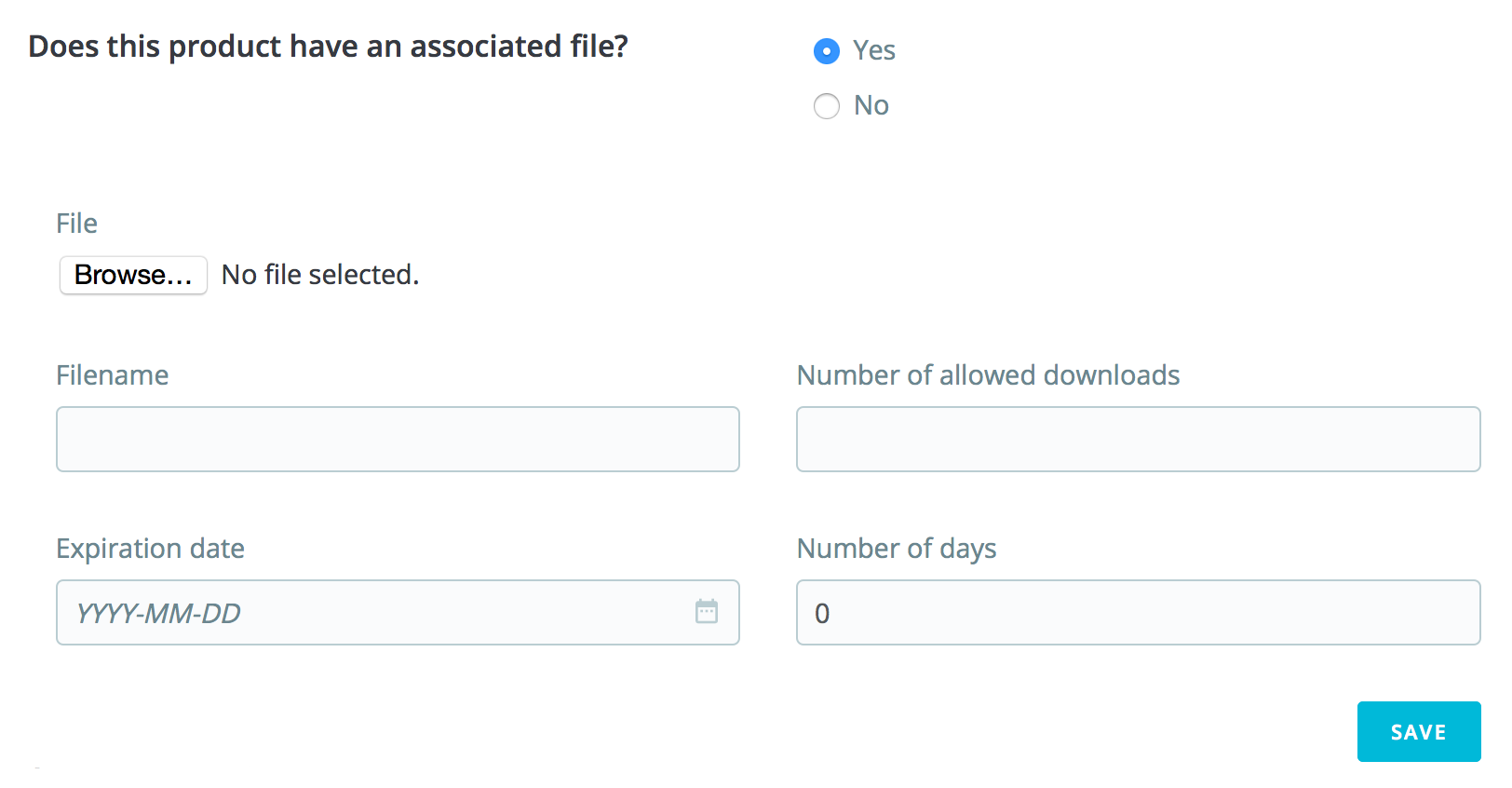Screen dimensions: 1512x788
Task: Click the 'File' field label
Action: coord(76,224)
